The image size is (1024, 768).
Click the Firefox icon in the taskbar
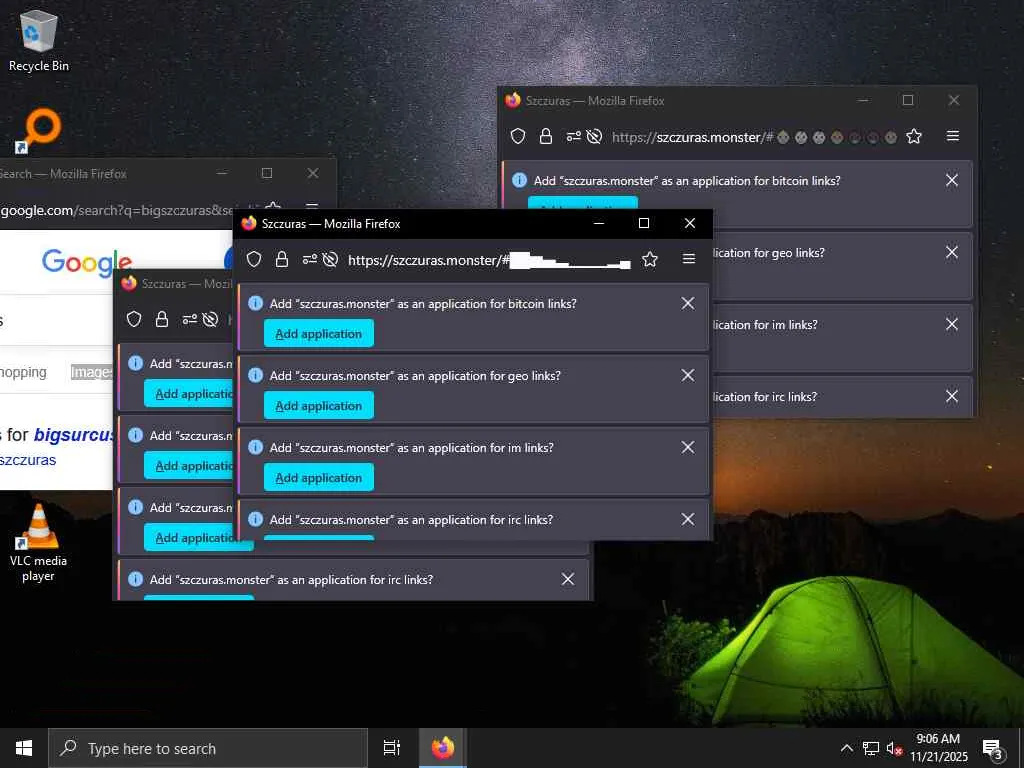pyautogui.click(x=443, y=748)
